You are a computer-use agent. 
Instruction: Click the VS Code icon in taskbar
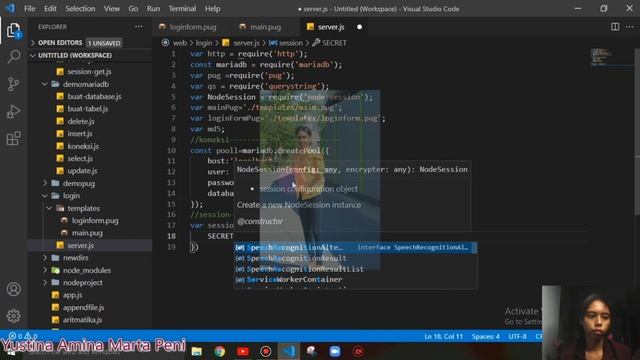(289, 351)
